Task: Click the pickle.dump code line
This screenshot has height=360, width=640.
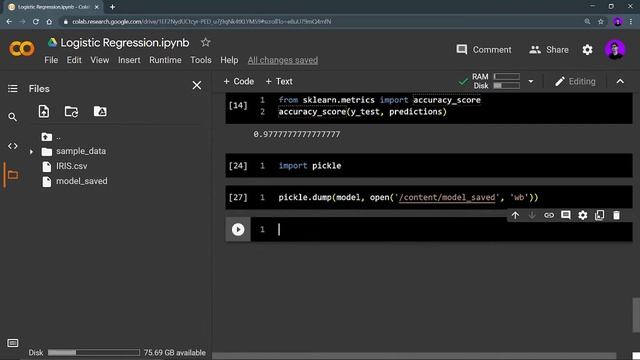Action: 408,198
